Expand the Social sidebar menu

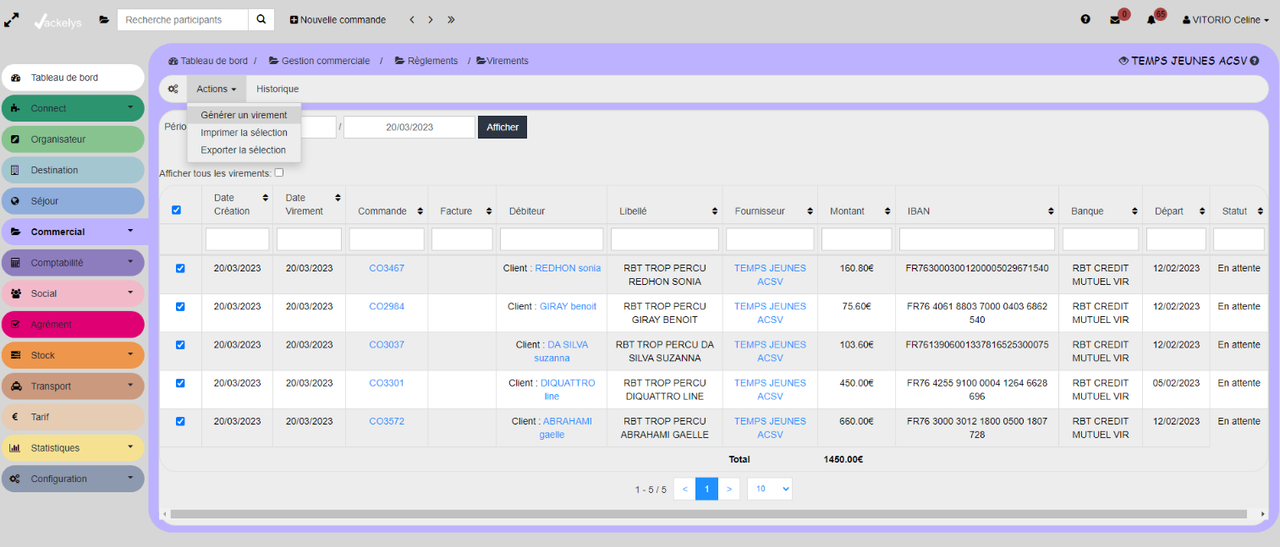tap(73, 294)
